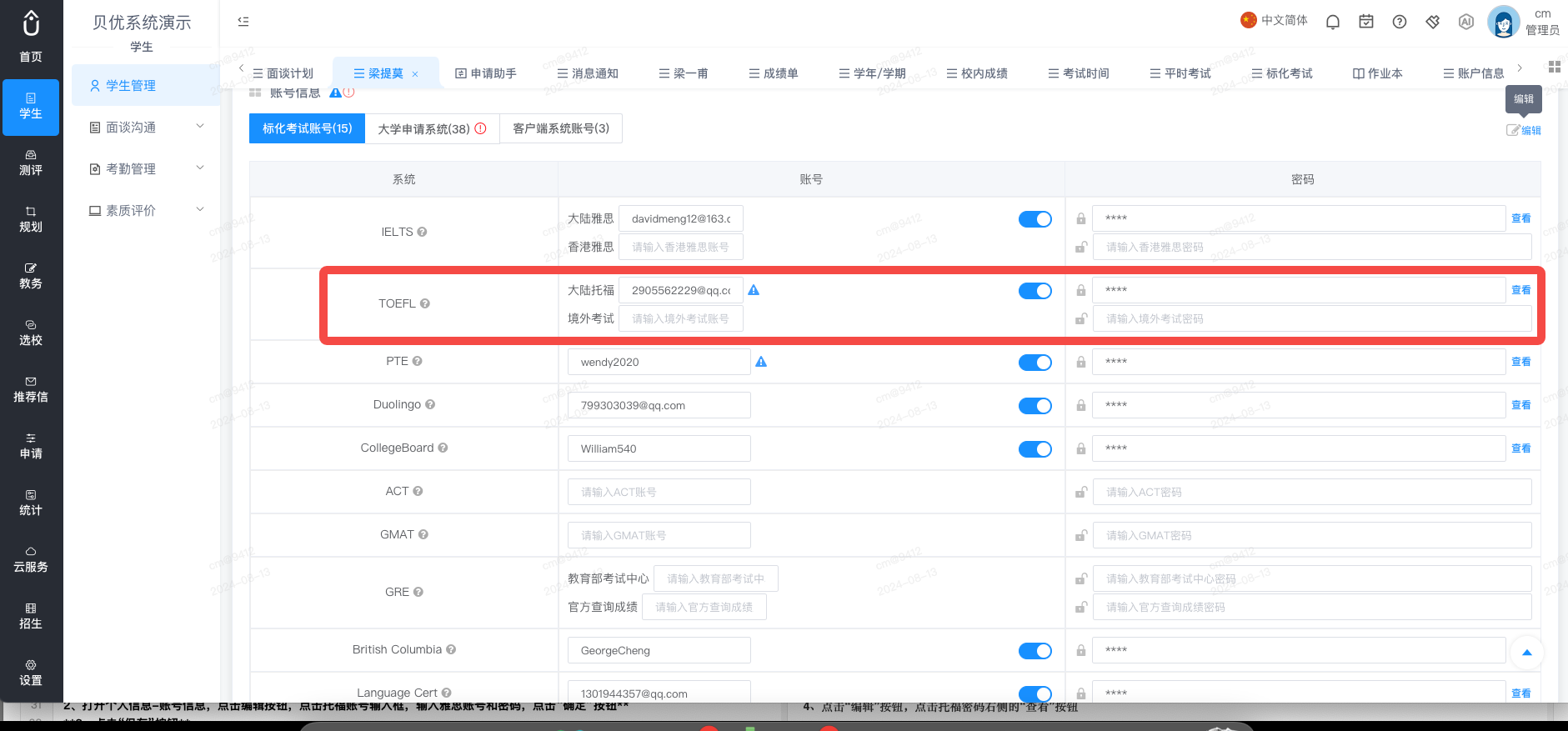
Task: Click the lock icon beside TOEFL password
Action: tap(1081, 291)
